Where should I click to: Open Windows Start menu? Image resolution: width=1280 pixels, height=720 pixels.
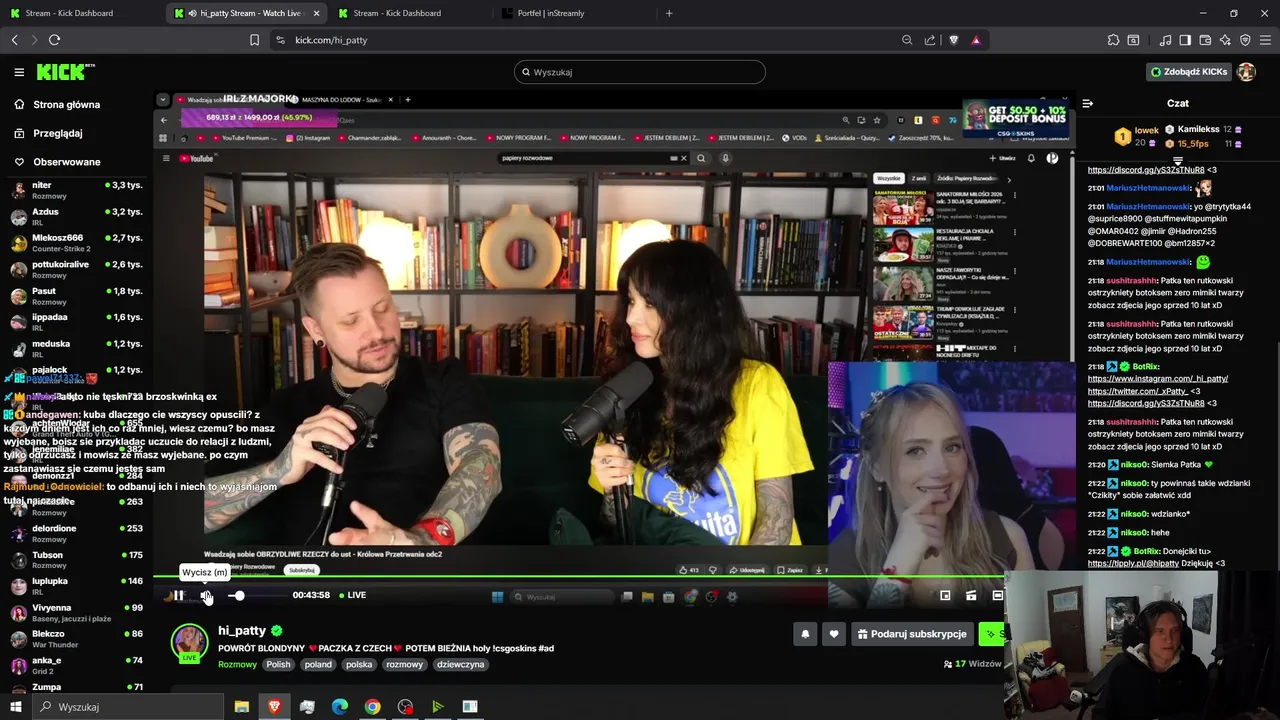click(x=15, y=707)
